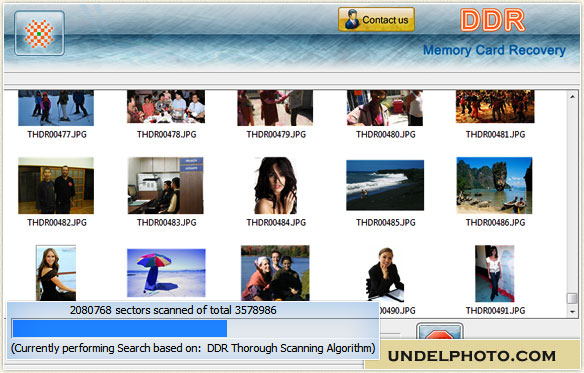Choose the THDR00479.JPG thumbnail
This screenshot has width=584, height=373.
tap(275, 108)
